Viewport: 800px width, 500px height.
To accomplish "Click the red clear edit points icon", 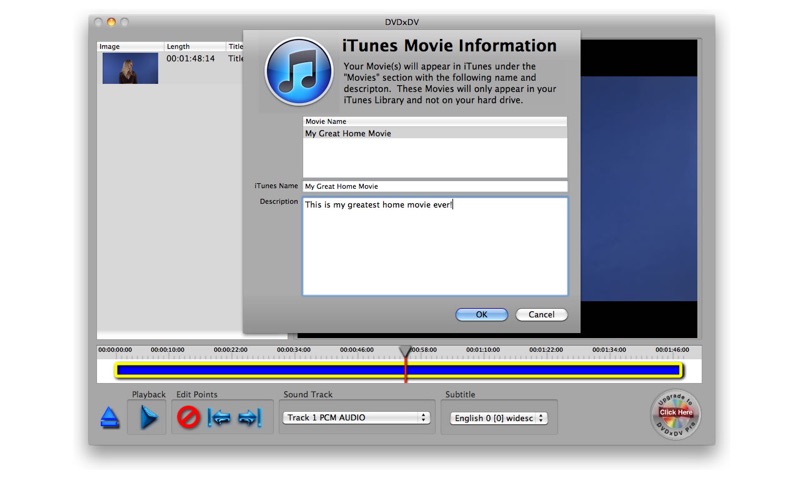I will [188, 417].
